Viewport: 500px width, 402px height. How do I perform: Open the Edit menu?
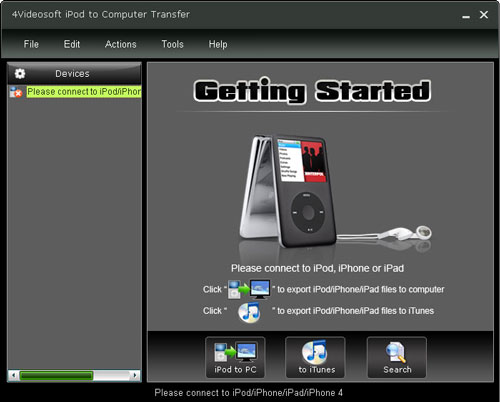72,44
